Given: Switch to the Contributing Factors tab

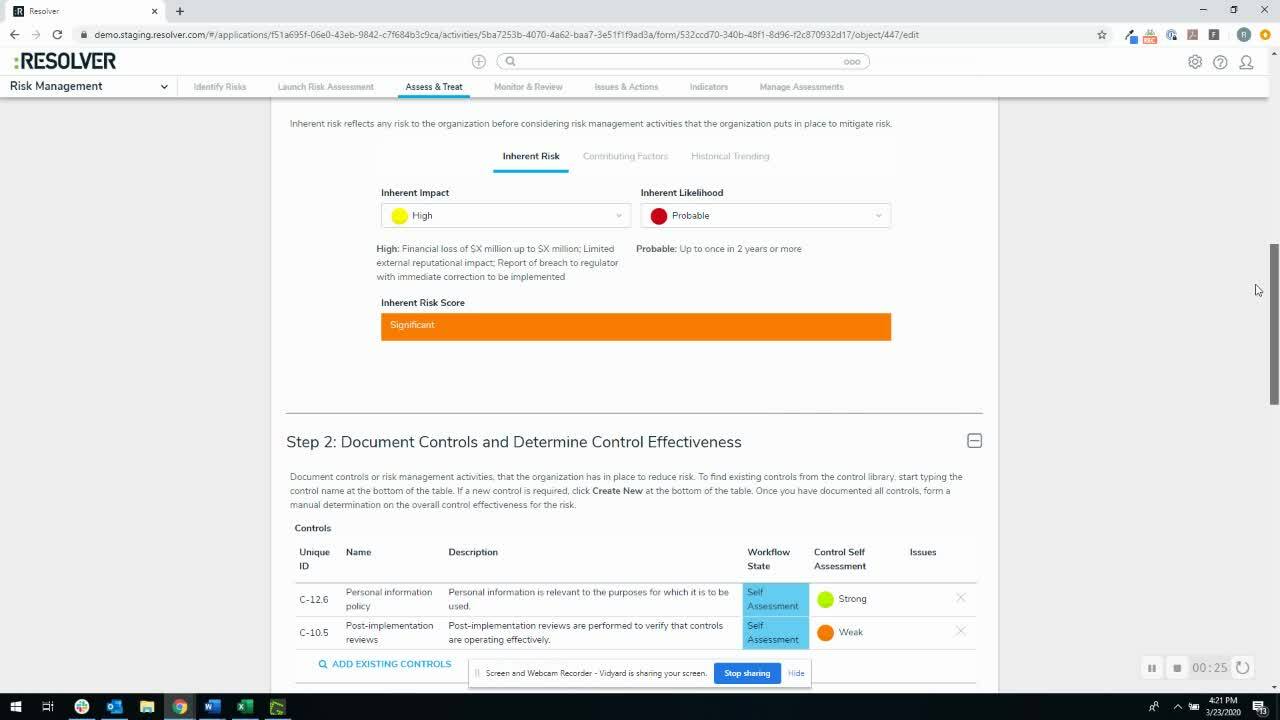Looking at the screenshot, I should pos(625,156).
